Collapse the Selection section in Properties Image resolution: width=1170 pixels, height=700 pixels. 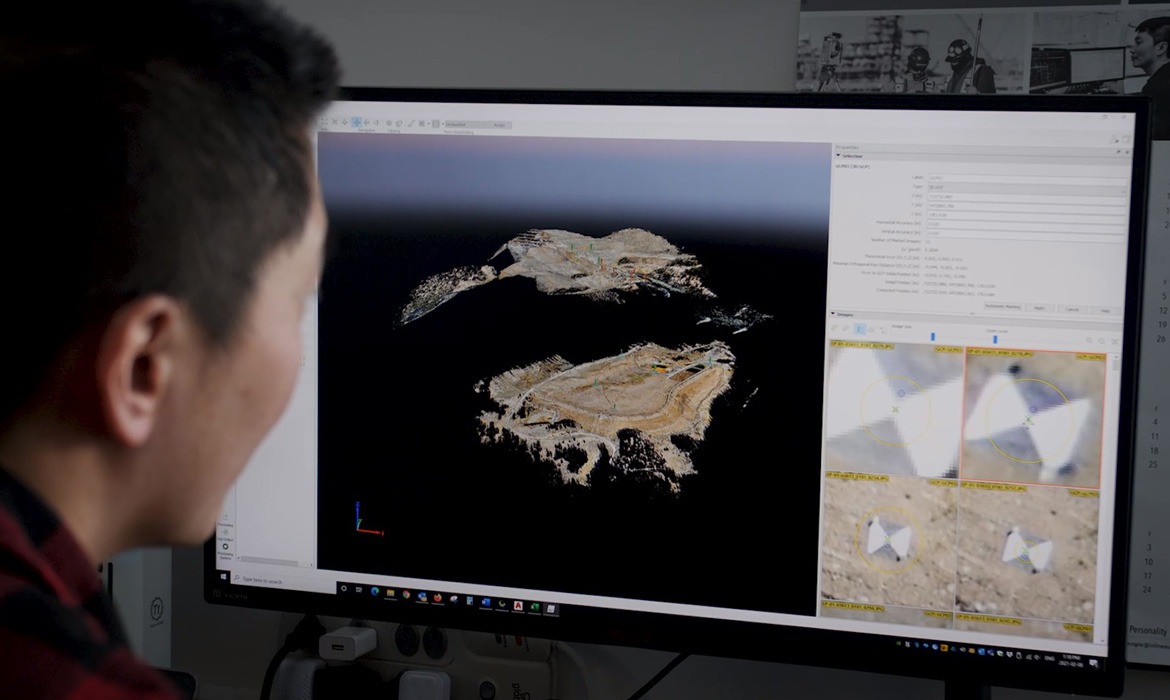pyautogui.click(x=838, y=156)
